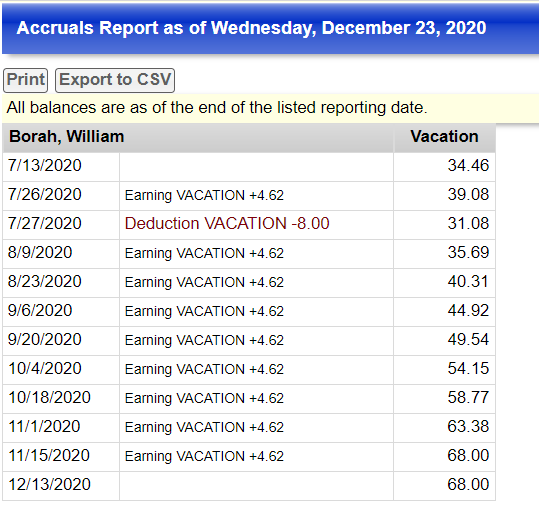Click the 7/26/2020 Earning VACATION entry
Viewport: 539px width, 517px height.
[204, 195]
